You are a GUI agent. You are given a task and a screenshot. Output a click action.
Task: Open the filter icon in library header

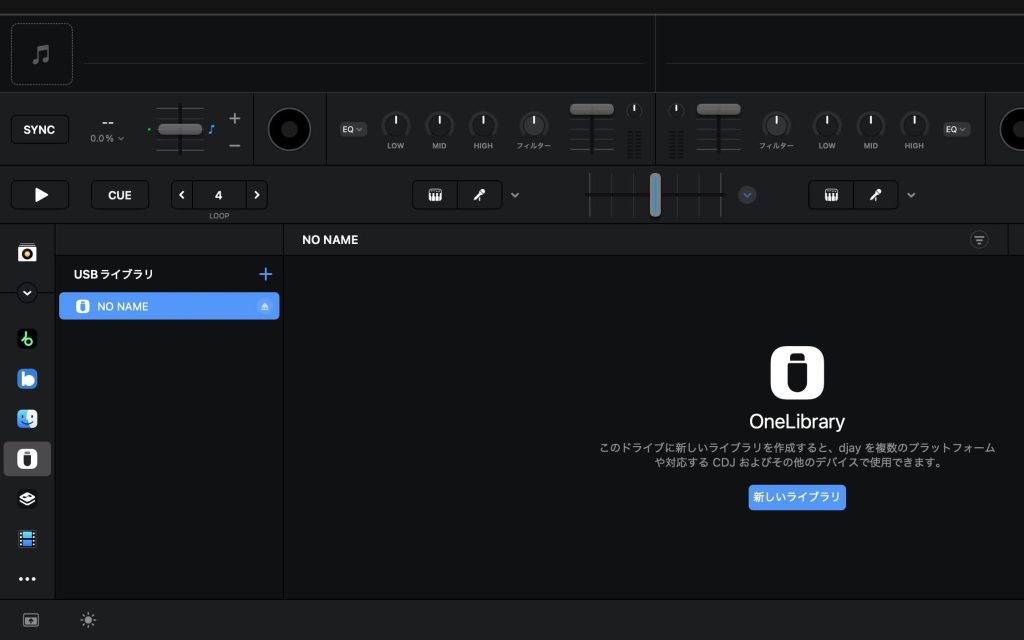click(x=979, y=240)
